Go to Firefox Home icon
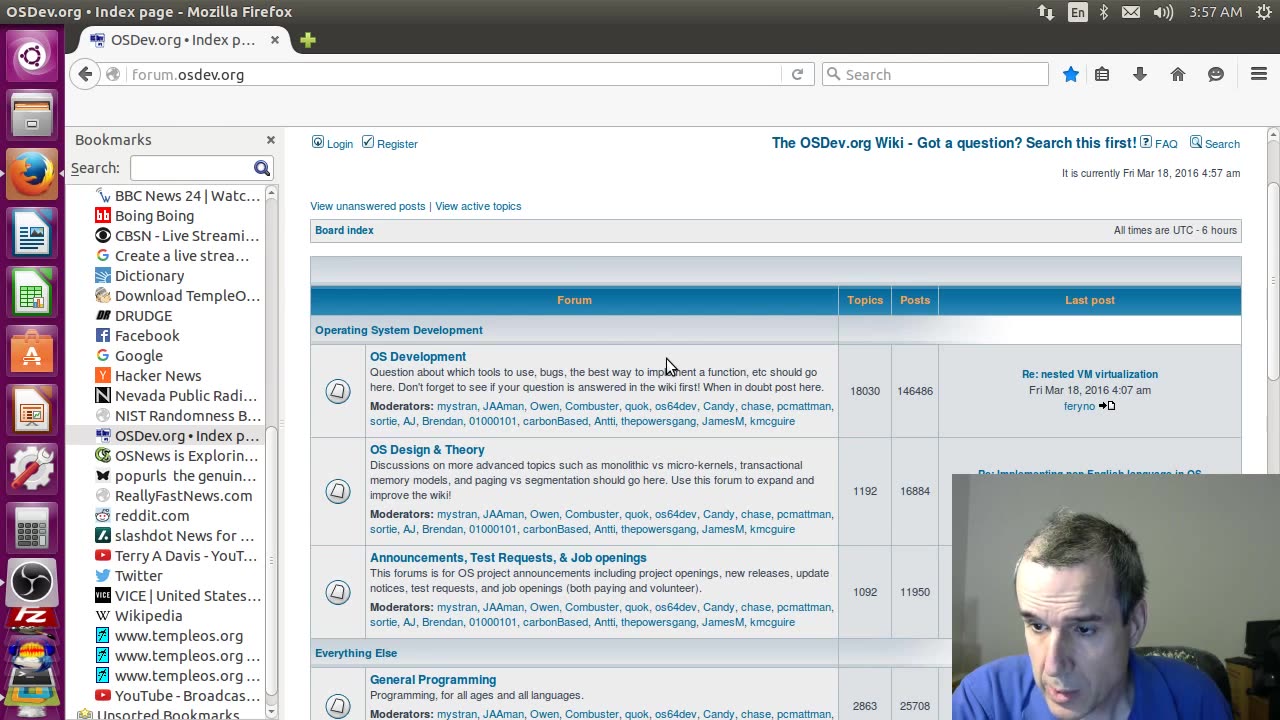This screenshot has width=1280, height=720. (1178, 74)
